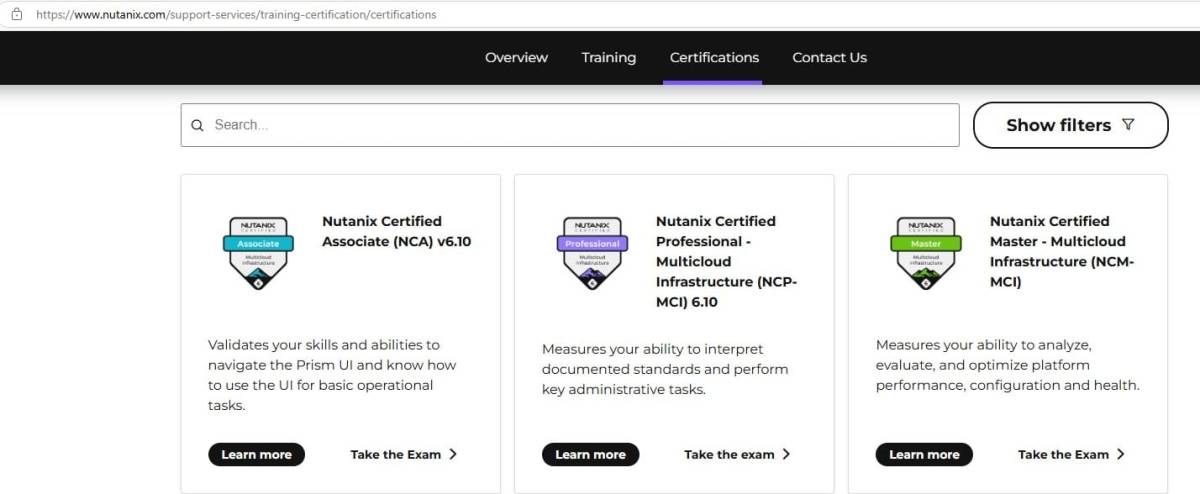Select the Certifications tab

click(714, 57)
